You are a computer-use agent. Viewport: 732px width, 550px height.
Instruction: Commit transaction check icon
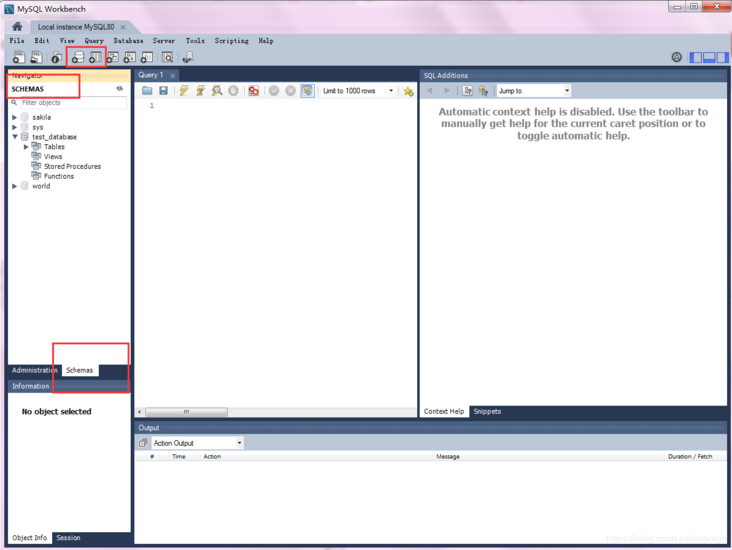tap(274, 91)
